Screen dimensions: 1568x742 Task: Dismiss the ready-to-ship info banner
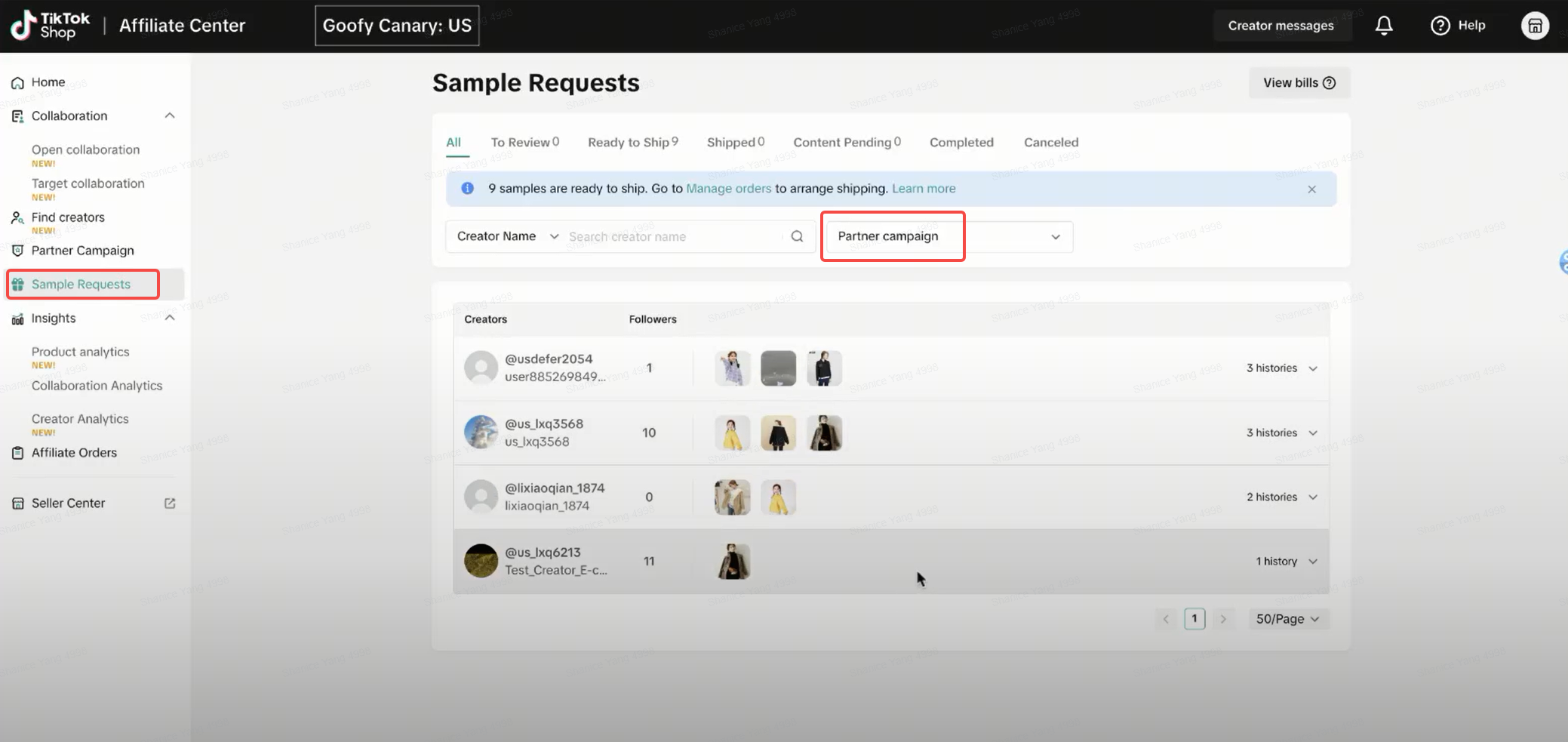pyautogui.click(x=1311, y=189)
